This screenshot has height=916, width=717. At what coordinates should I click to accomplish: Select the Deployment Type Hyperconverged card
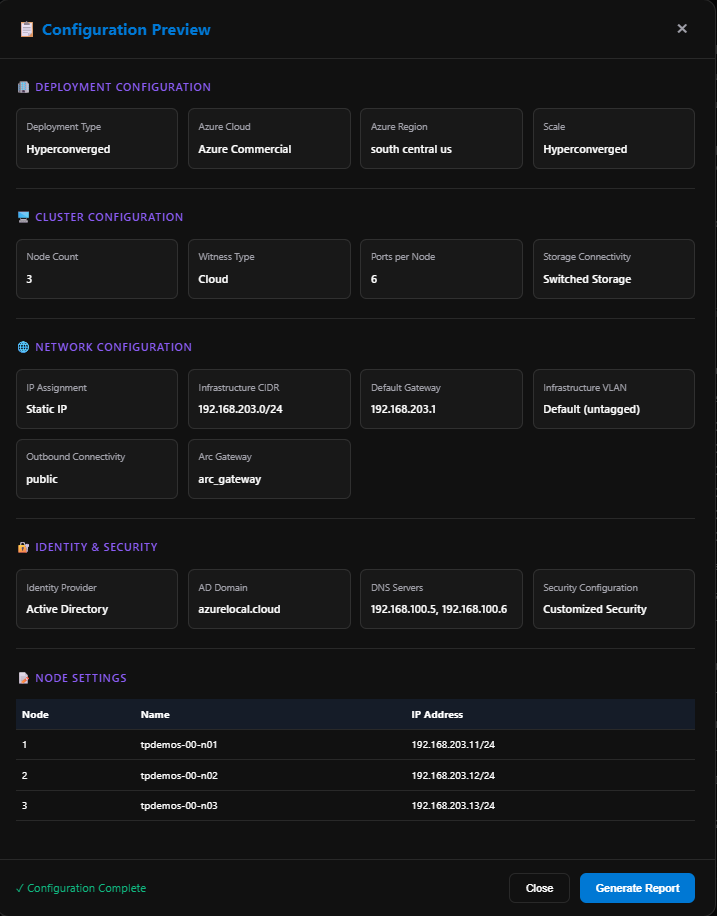(97, 139)
